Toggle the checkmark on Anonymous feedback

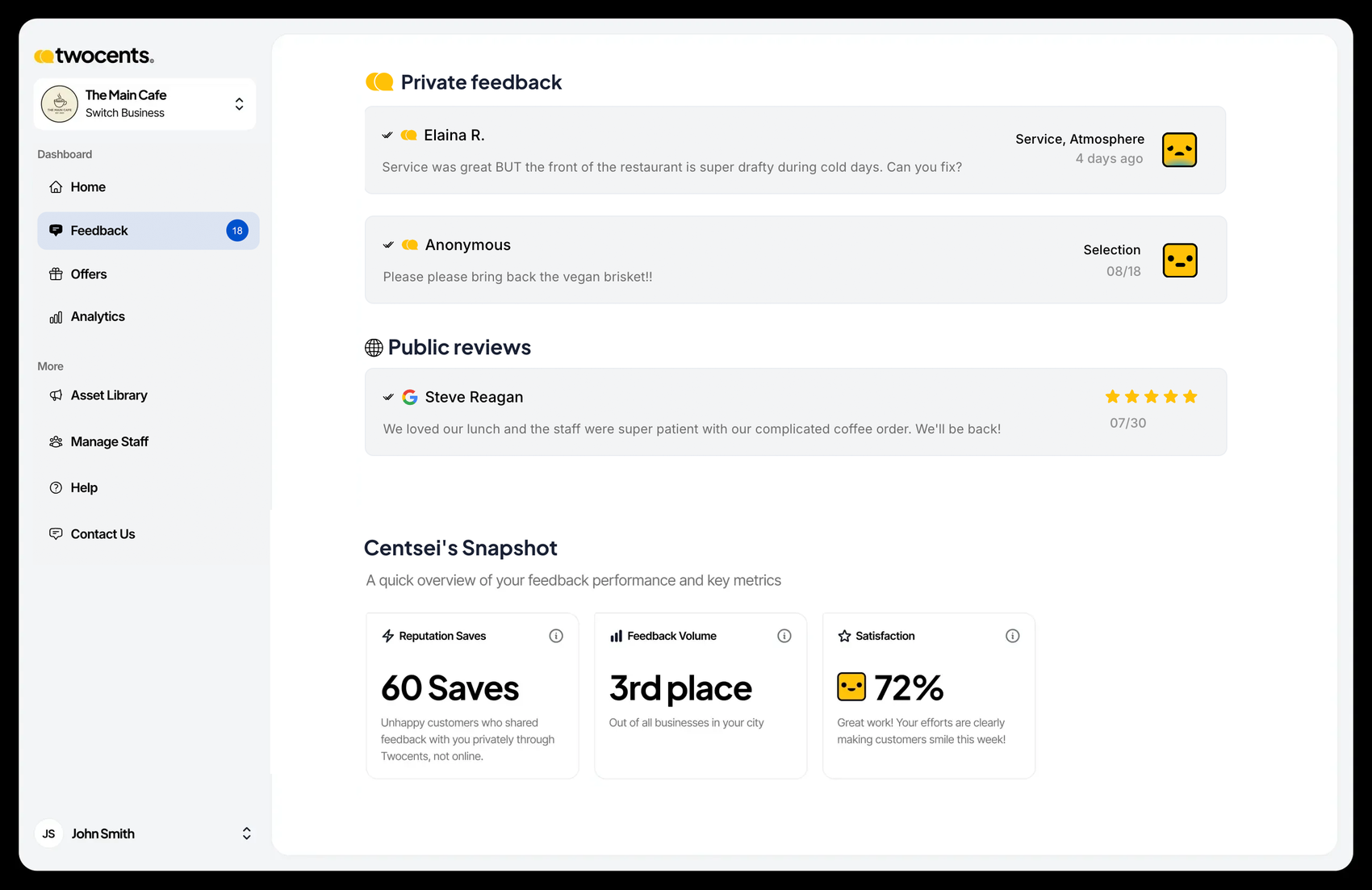388,244
